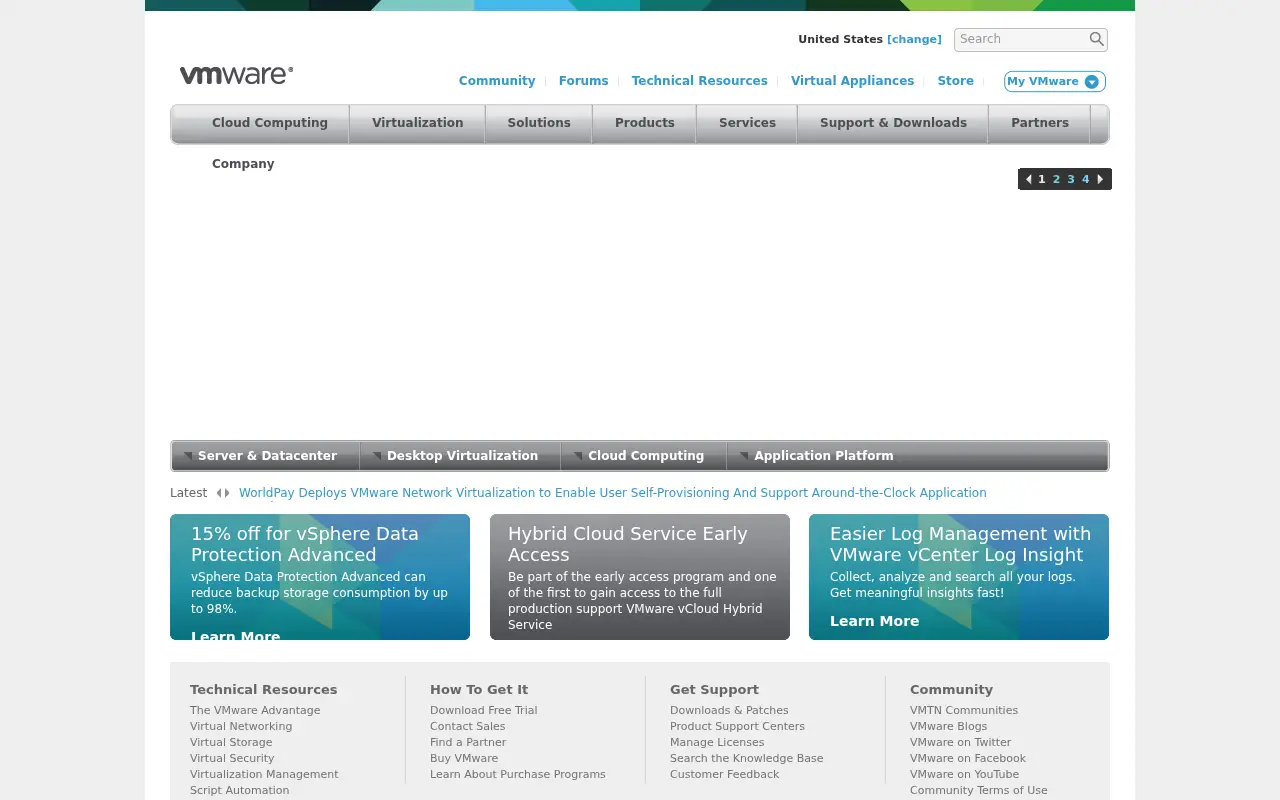Show the next Latest news headline
The width and height of the screenshot is (1280, 800).
point(227,493)
